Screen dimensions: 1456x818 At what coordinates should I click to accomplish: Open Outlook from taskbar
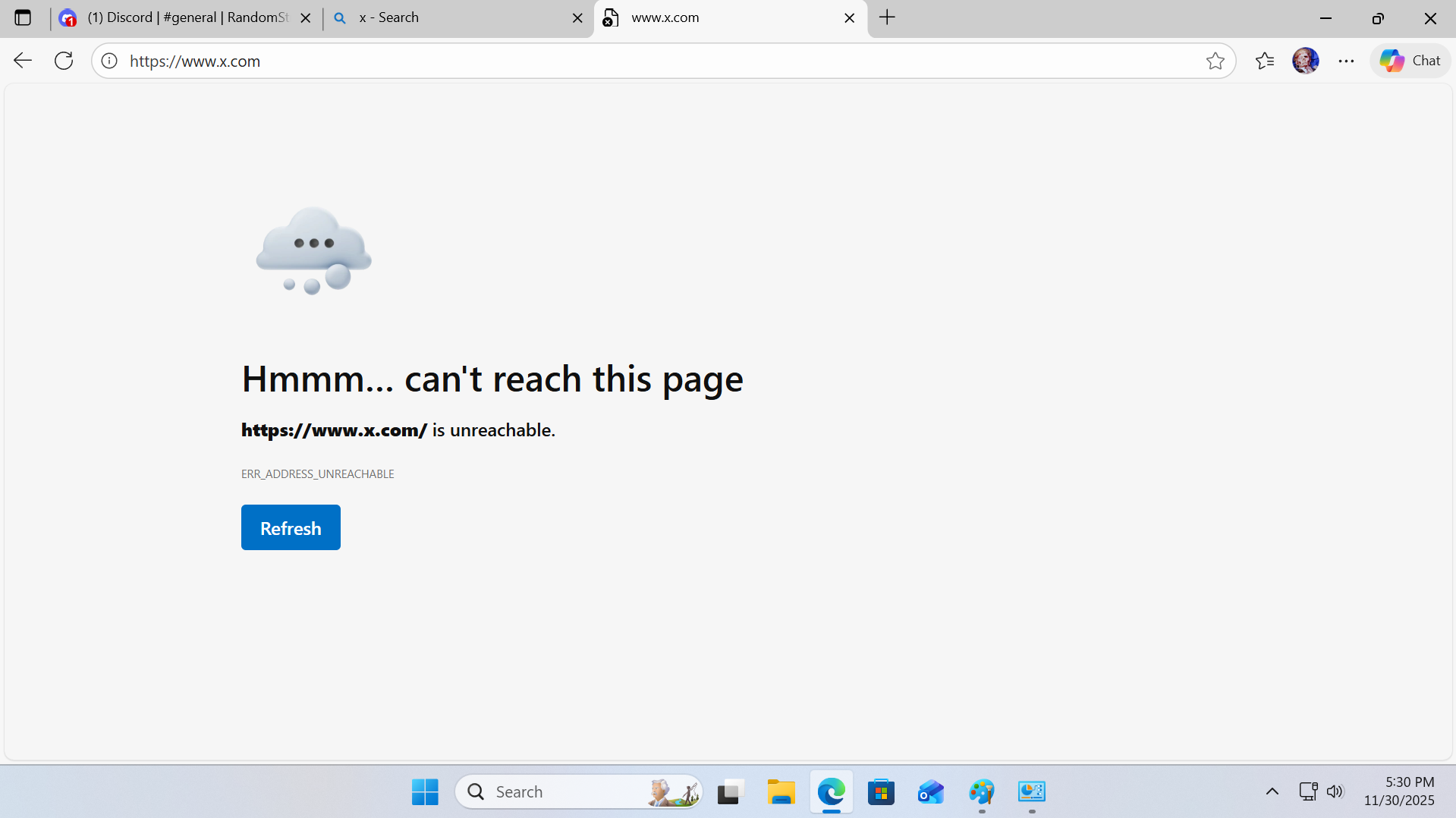931,791
